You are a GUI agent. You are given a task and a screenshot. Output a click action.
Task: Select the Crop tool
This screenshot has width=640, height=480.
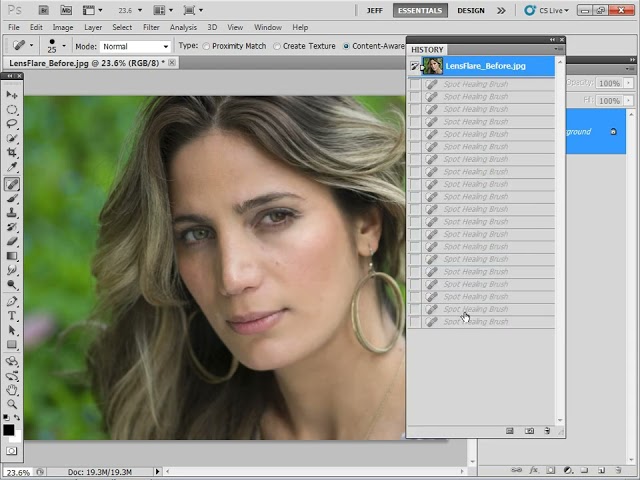point(12,152)
